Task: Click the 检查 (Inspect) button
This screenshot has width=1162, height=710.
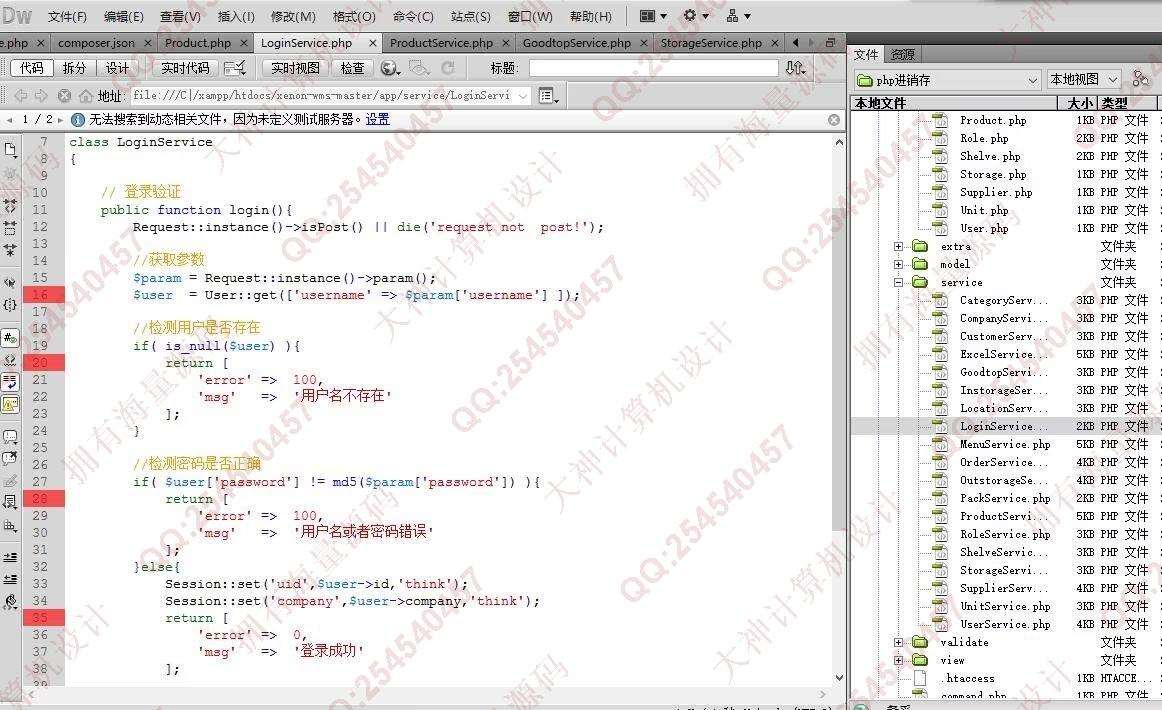Action: [353, 68]
